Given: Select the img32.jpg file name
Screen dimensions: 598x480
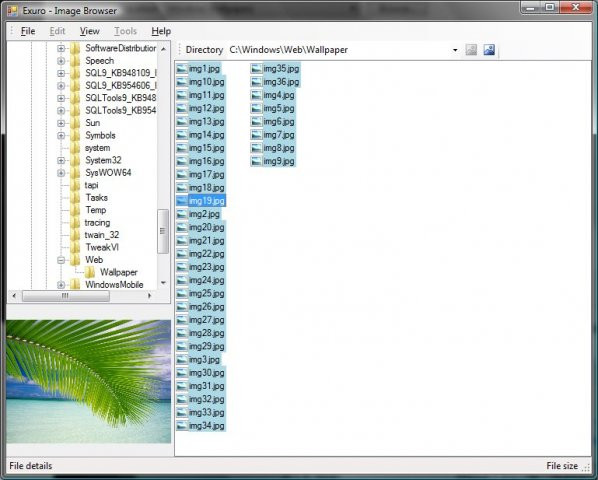Looking at the screenshot, I should (206, 399).
